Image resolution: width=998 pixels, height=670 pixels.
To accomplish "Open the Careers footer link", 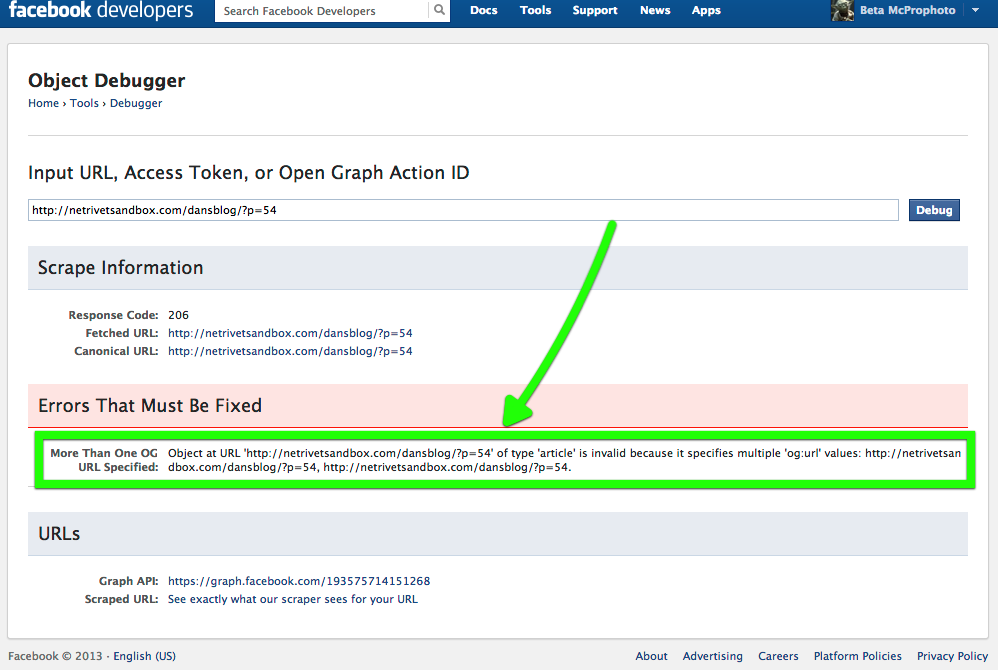I will pyautogui.click(x=778, y=656).
